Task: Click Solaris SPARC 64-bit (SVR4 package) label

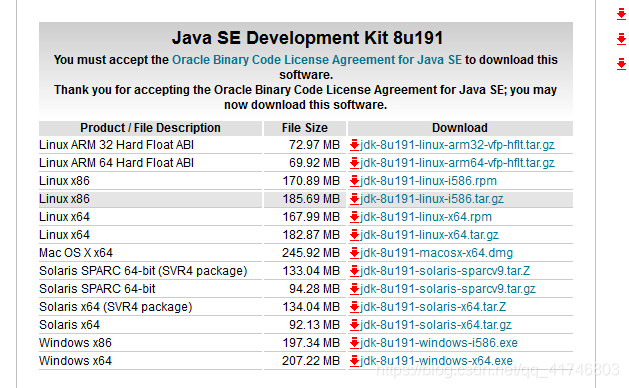Action: 143,271
